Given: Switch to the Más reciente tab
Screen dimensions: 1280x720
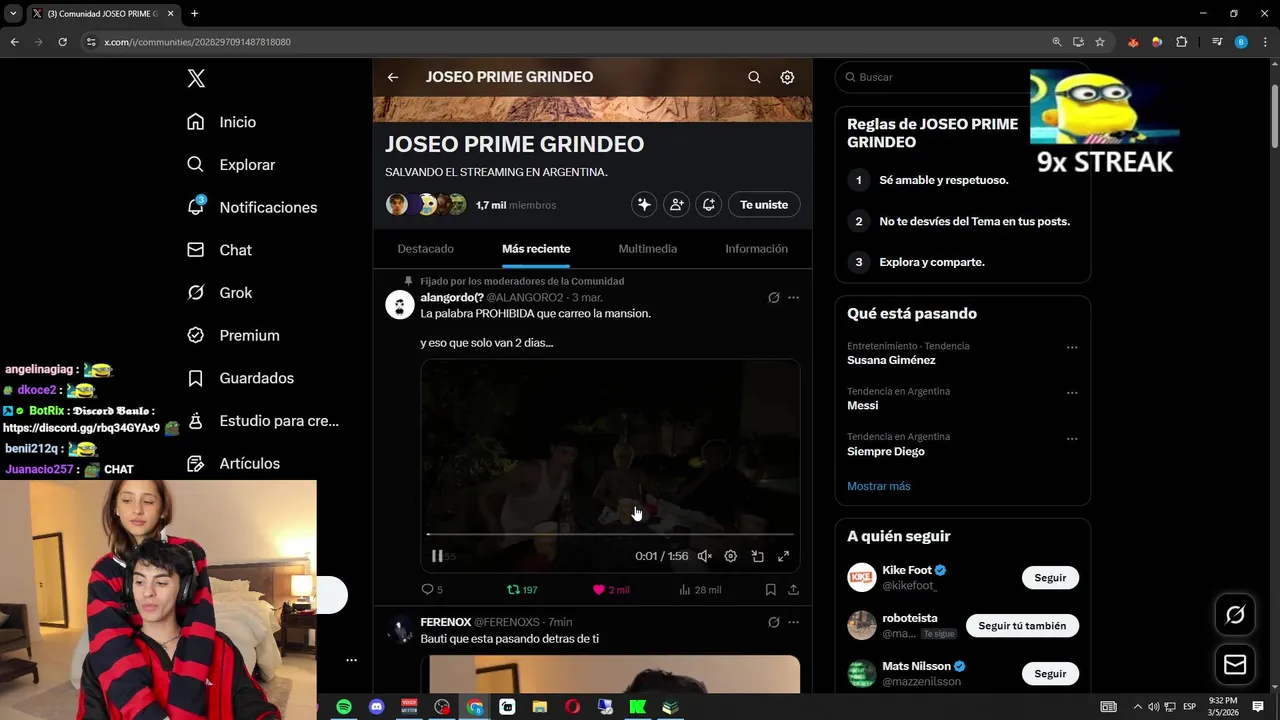Looking at the screenshot, I should coord(536,249).
